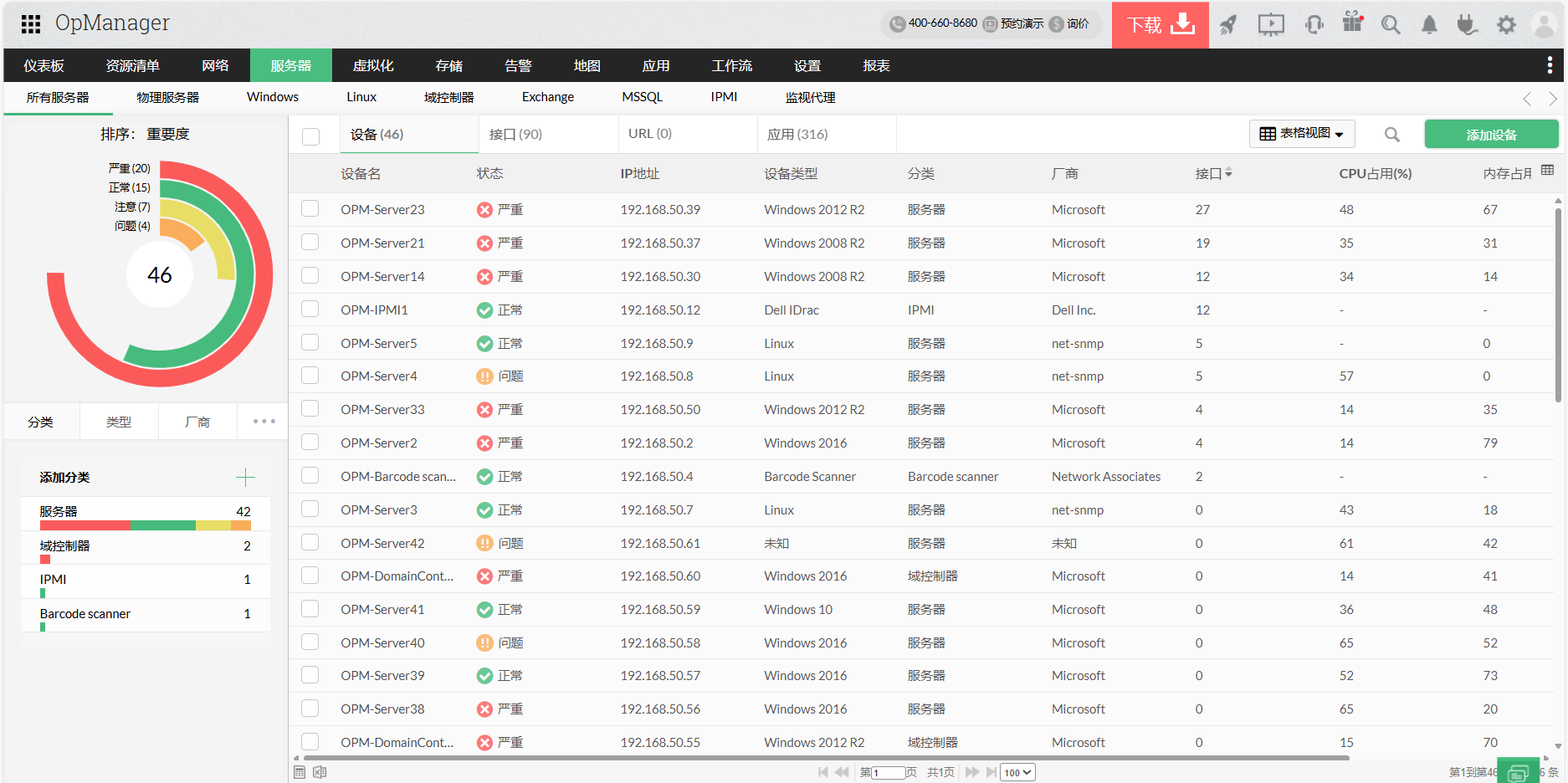Image resolution: width=1568 pixels, height=783 pixels.
Task: Click normal status icon for OPM-IPMI1
Action: click(x=484, y=310)
